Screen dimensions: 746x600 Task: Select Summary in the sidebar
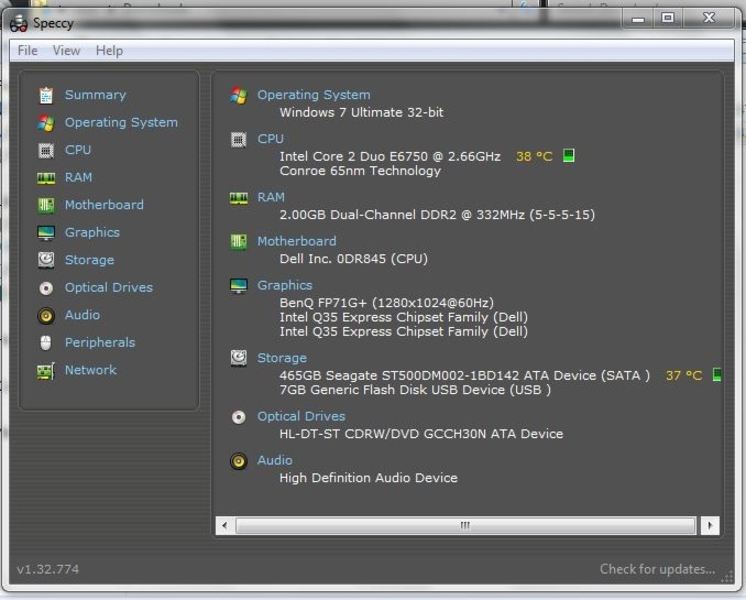[x=96, y=95]
